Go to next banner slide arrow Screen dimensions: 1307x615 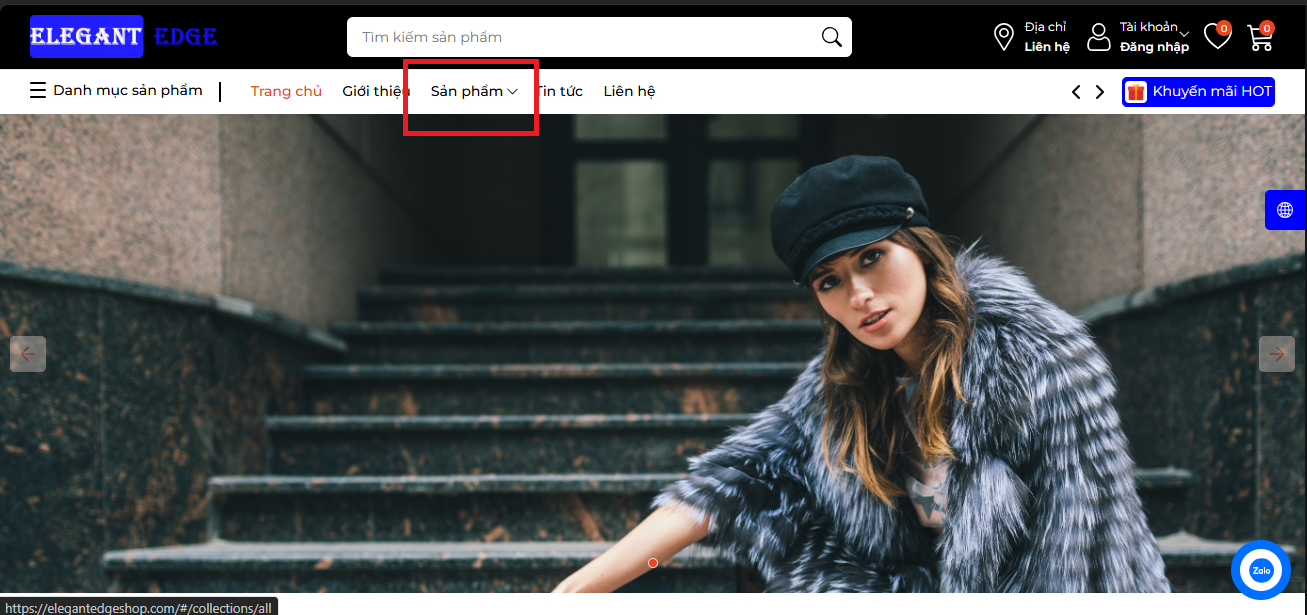pos(1277,353)
